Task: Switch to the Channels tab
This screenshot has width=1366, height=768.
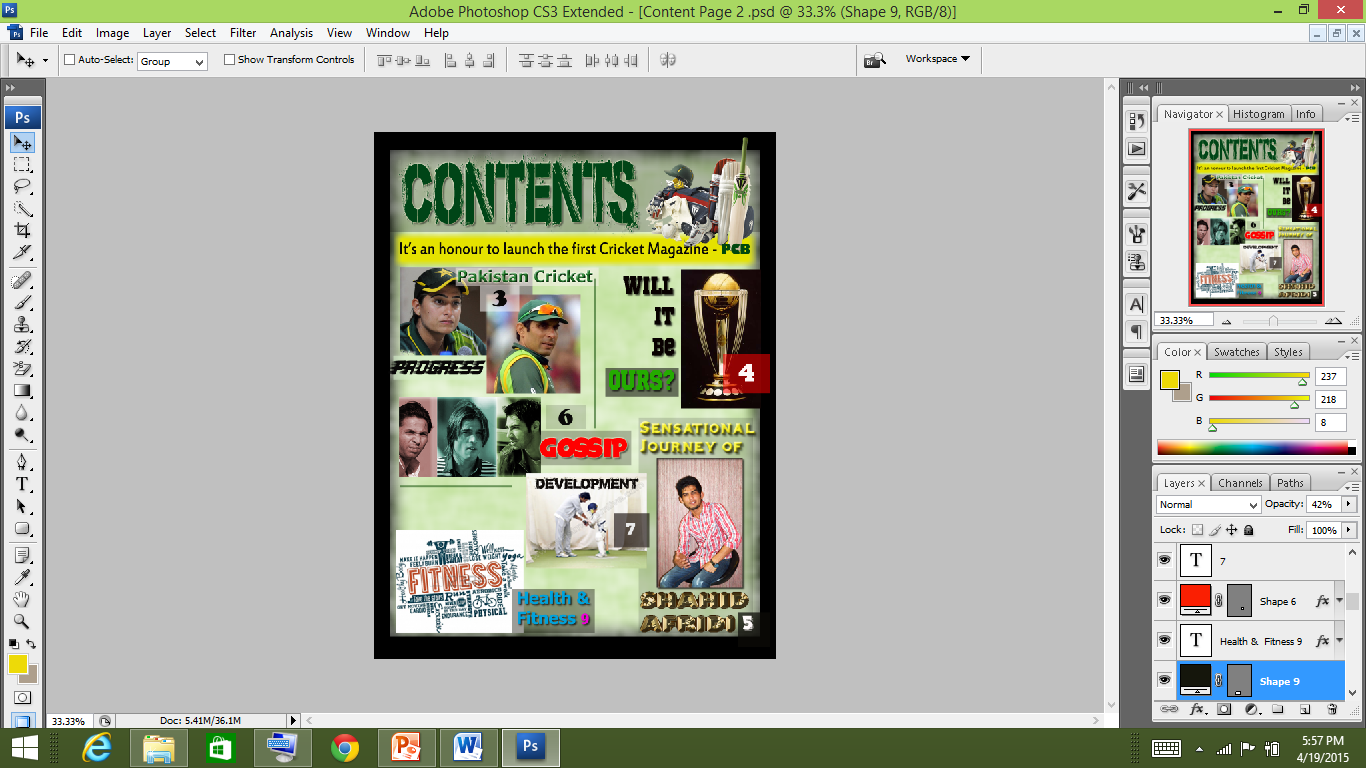Action: coord(1240,483)
